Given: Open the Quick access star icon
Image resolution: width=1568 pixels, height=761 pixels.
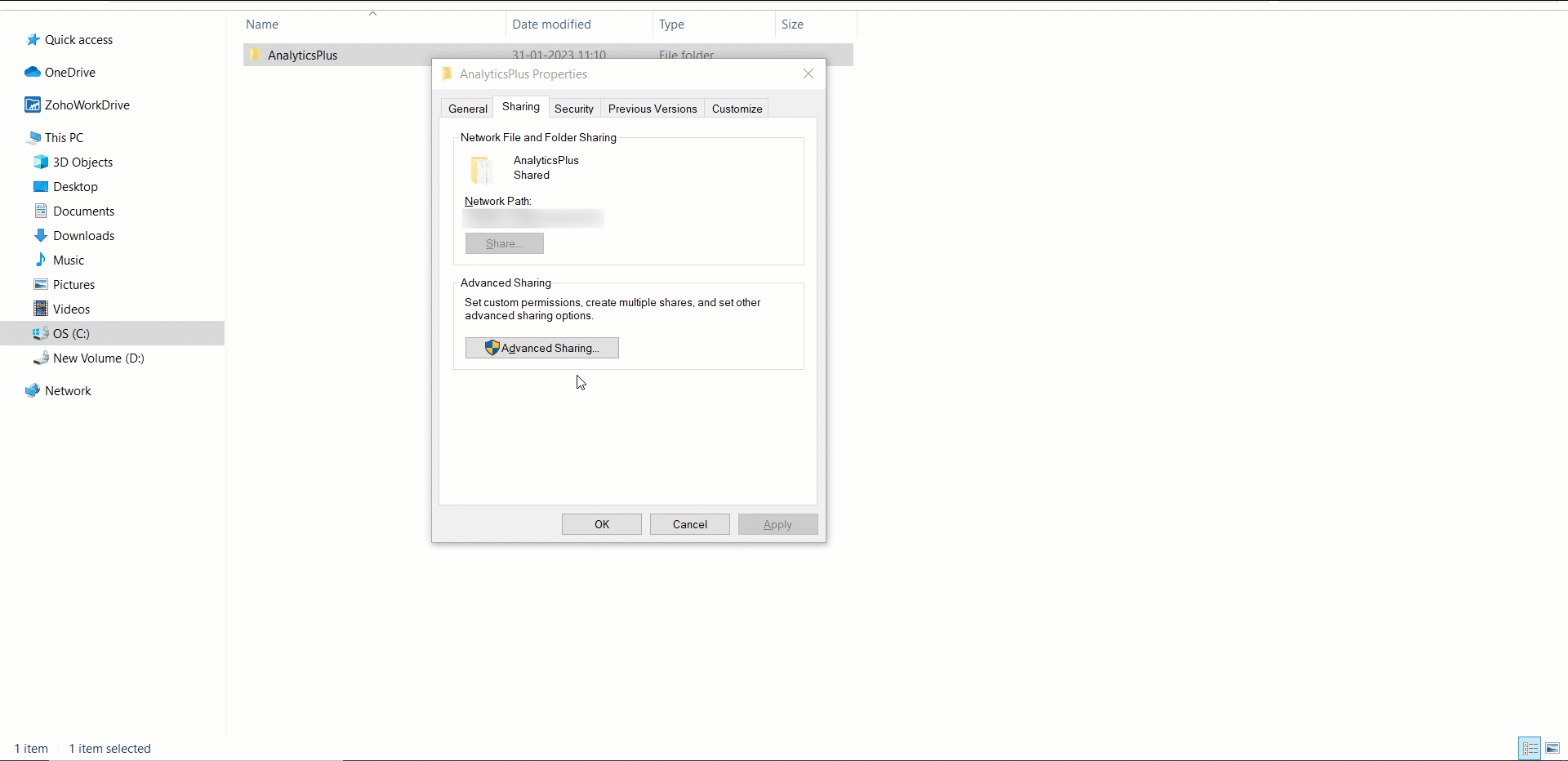Looking at the screenshot, I should point(33,40).
